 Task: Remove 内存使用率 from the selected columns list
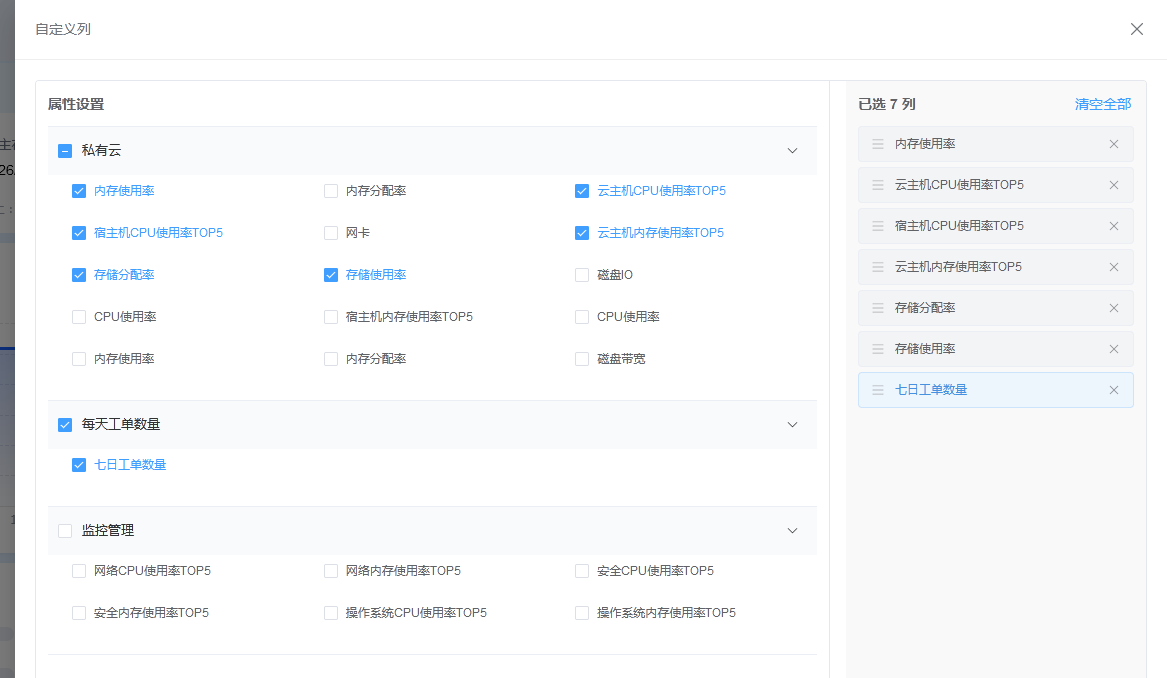coord(1113,144)
